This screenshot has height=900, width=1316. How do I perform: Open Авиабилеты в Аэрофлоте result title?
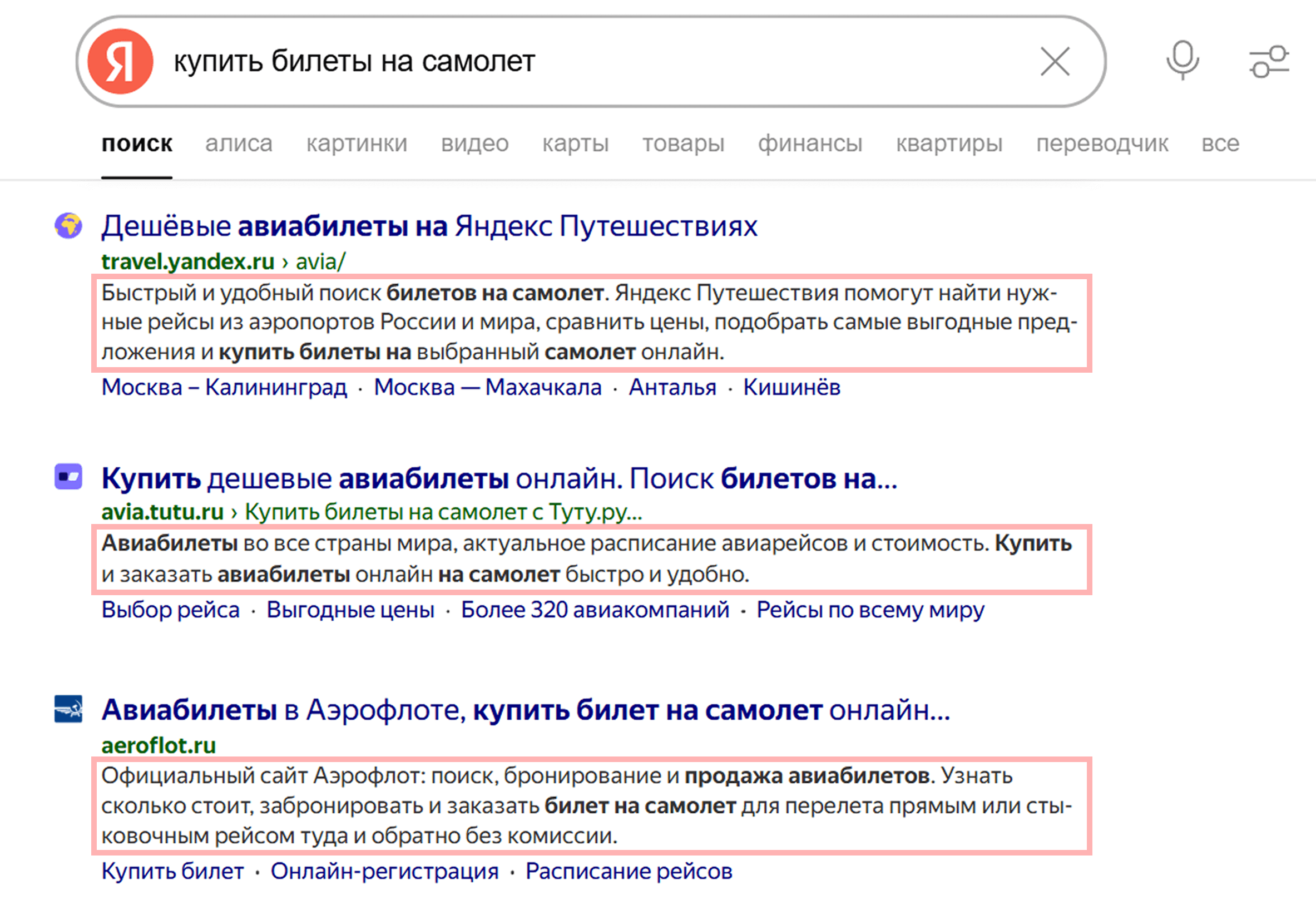point(526,710)
